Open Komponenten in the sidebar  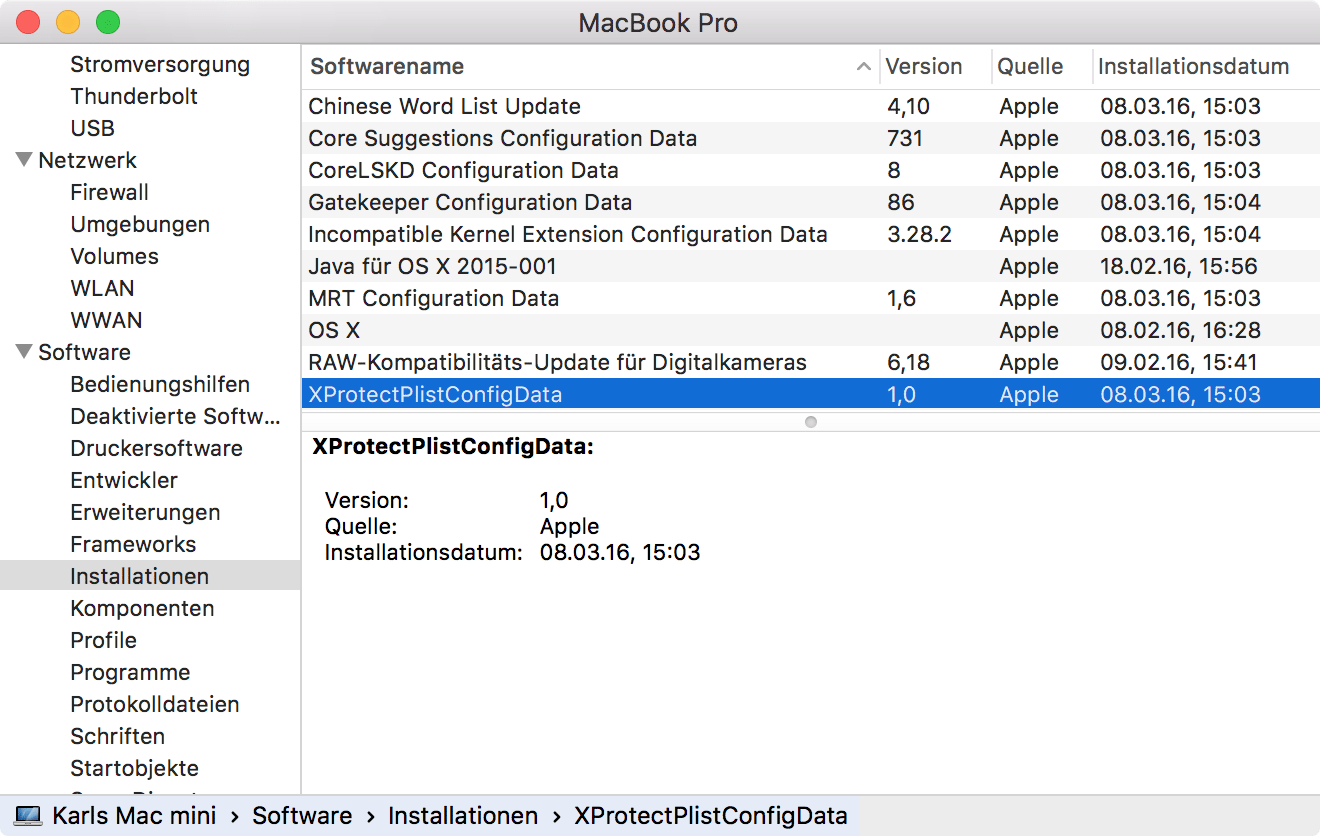(x=142, y=608)
